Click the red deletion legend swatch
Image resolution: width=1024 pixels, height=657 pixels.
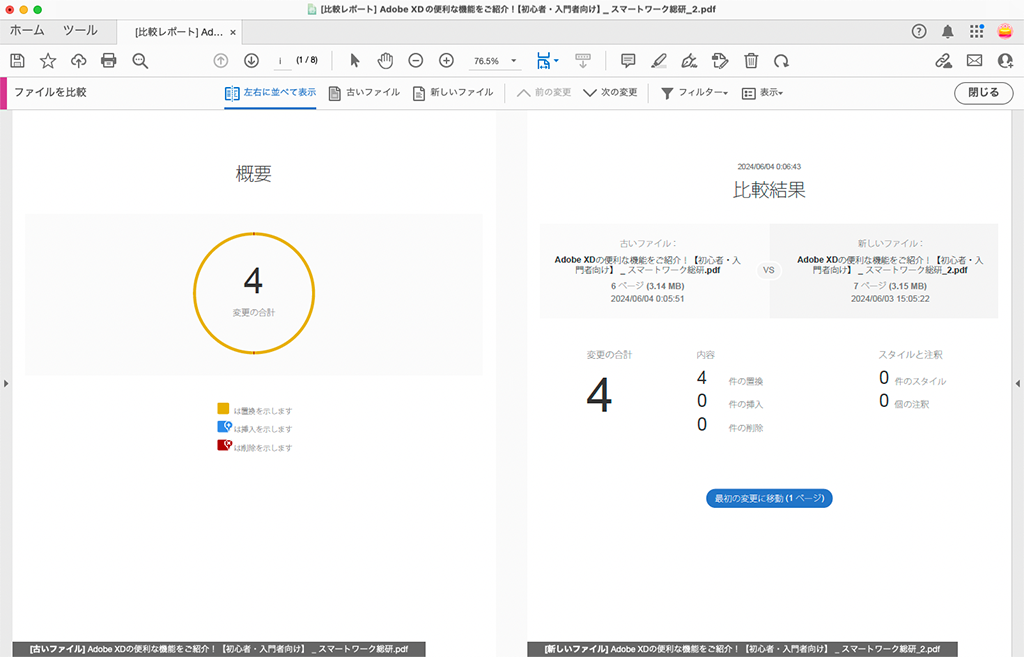[224, 445]
